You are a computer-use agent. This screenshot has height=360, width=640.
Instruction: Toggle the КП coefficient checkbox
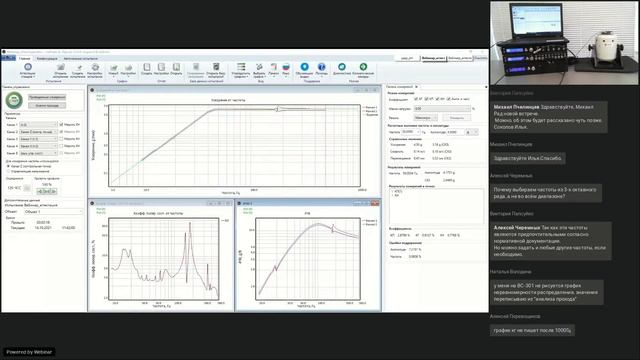point(426,99)
